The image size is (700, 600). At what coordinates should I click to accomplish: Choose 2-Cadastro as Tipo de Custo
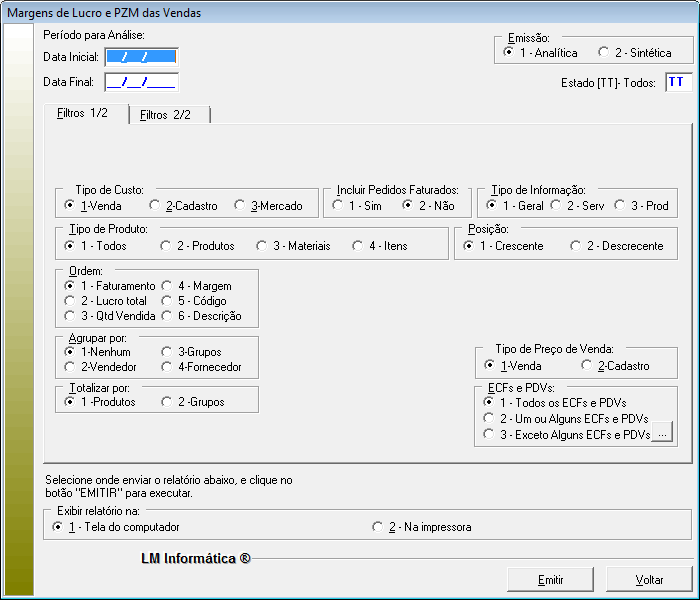click(154, 206)
